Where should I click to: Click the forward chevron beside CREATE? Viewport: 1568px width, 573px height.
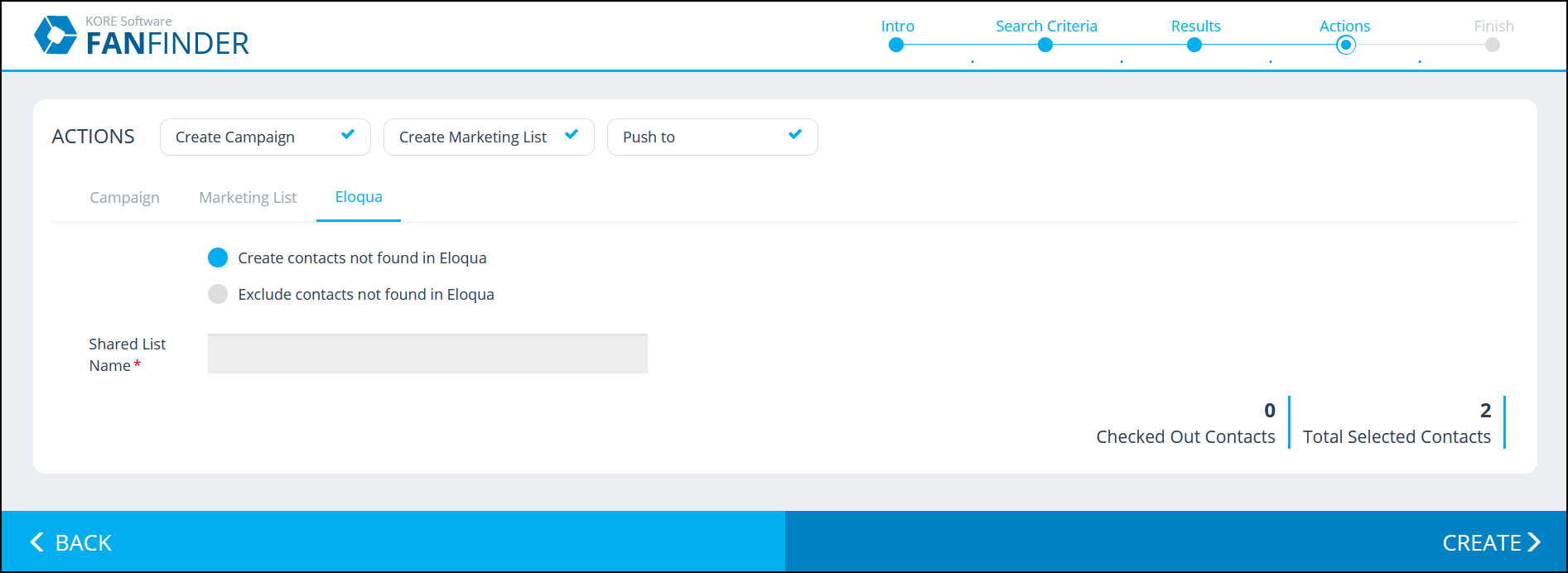[x=1534, y=542]
